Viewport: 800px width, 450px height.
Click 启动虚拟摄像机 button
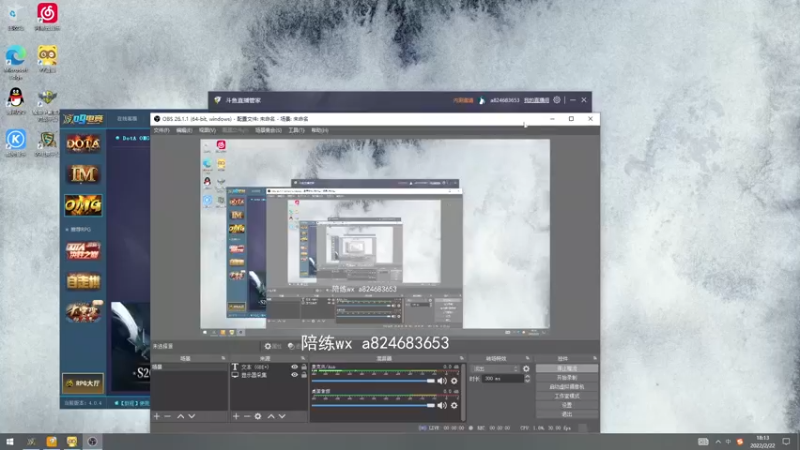(567, 387)
